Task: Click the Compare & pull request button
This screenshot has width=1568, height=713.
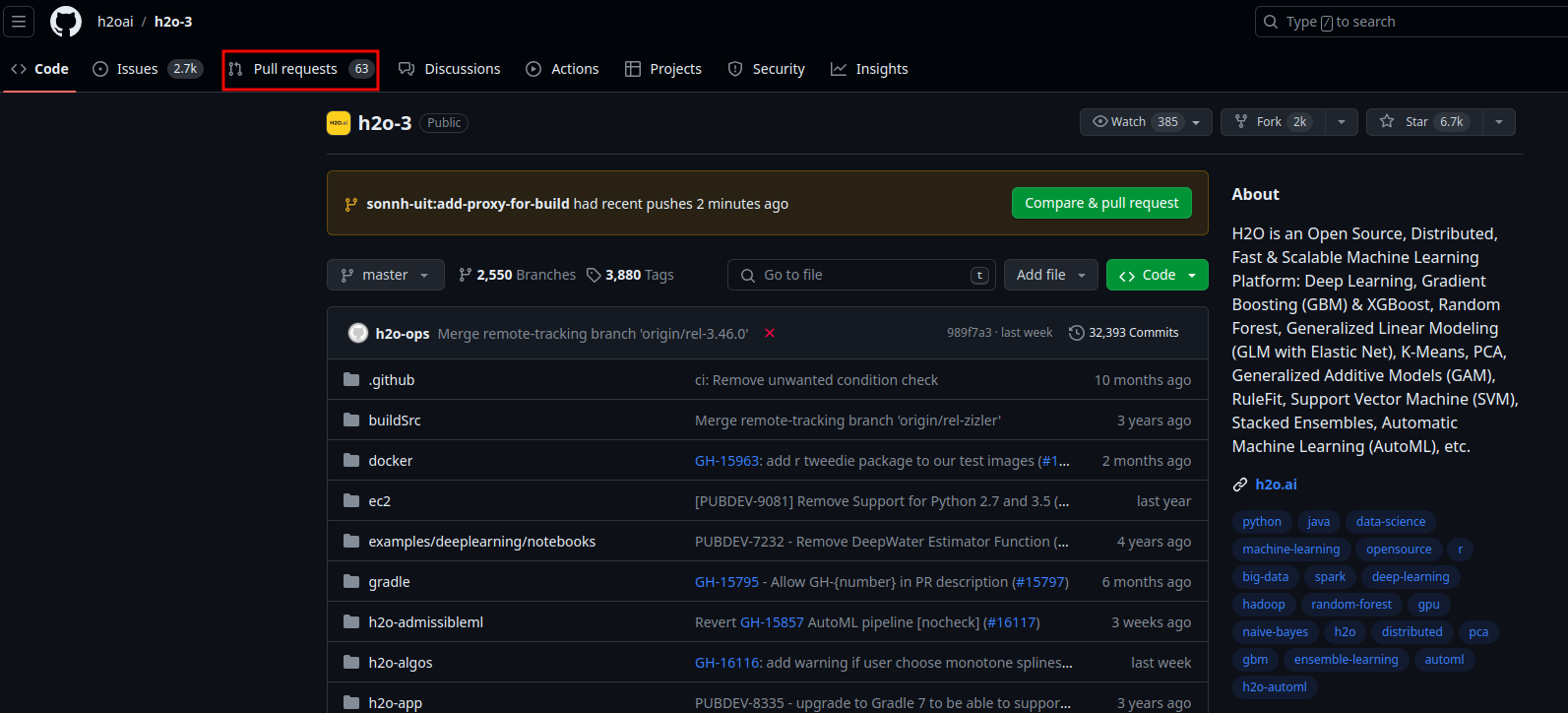Action: [1101, 203]
